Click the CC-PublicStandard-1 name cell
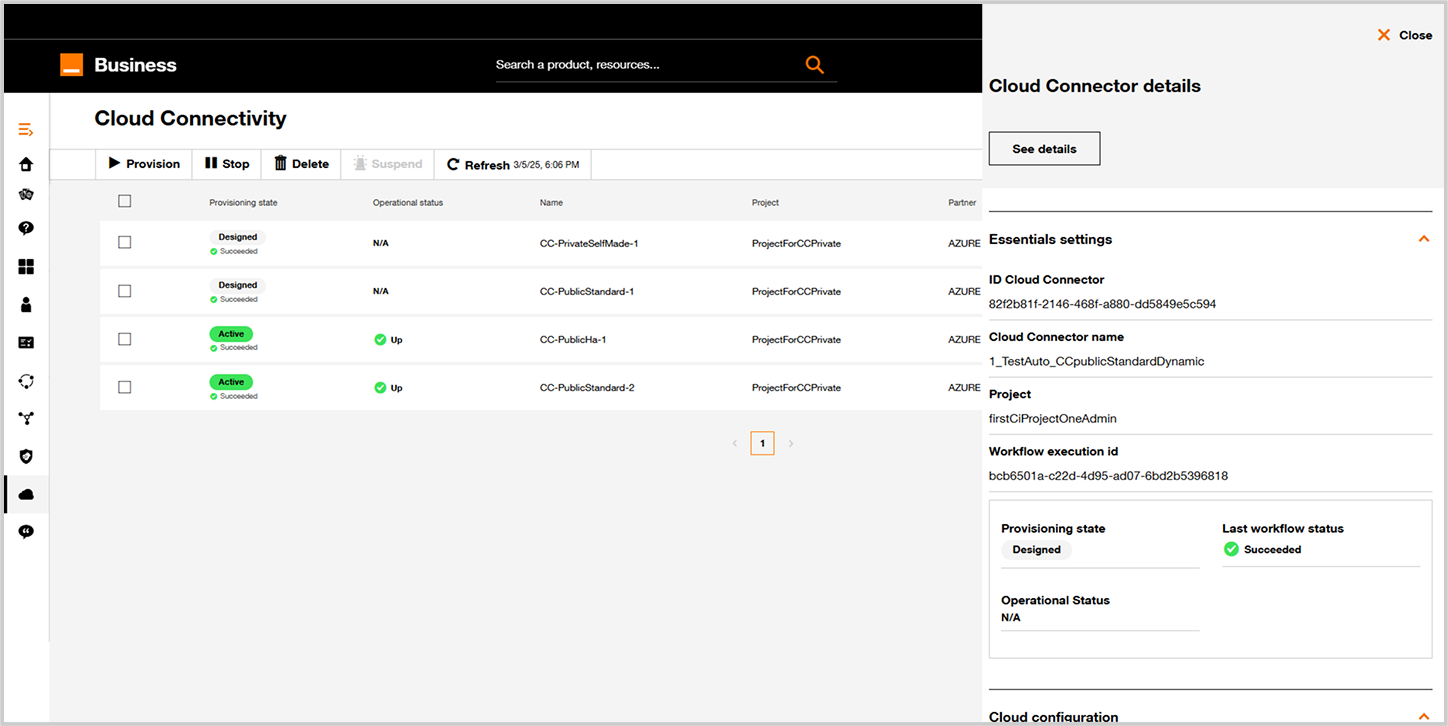This screenshot has height=726, width=1448. click(587, 292)
